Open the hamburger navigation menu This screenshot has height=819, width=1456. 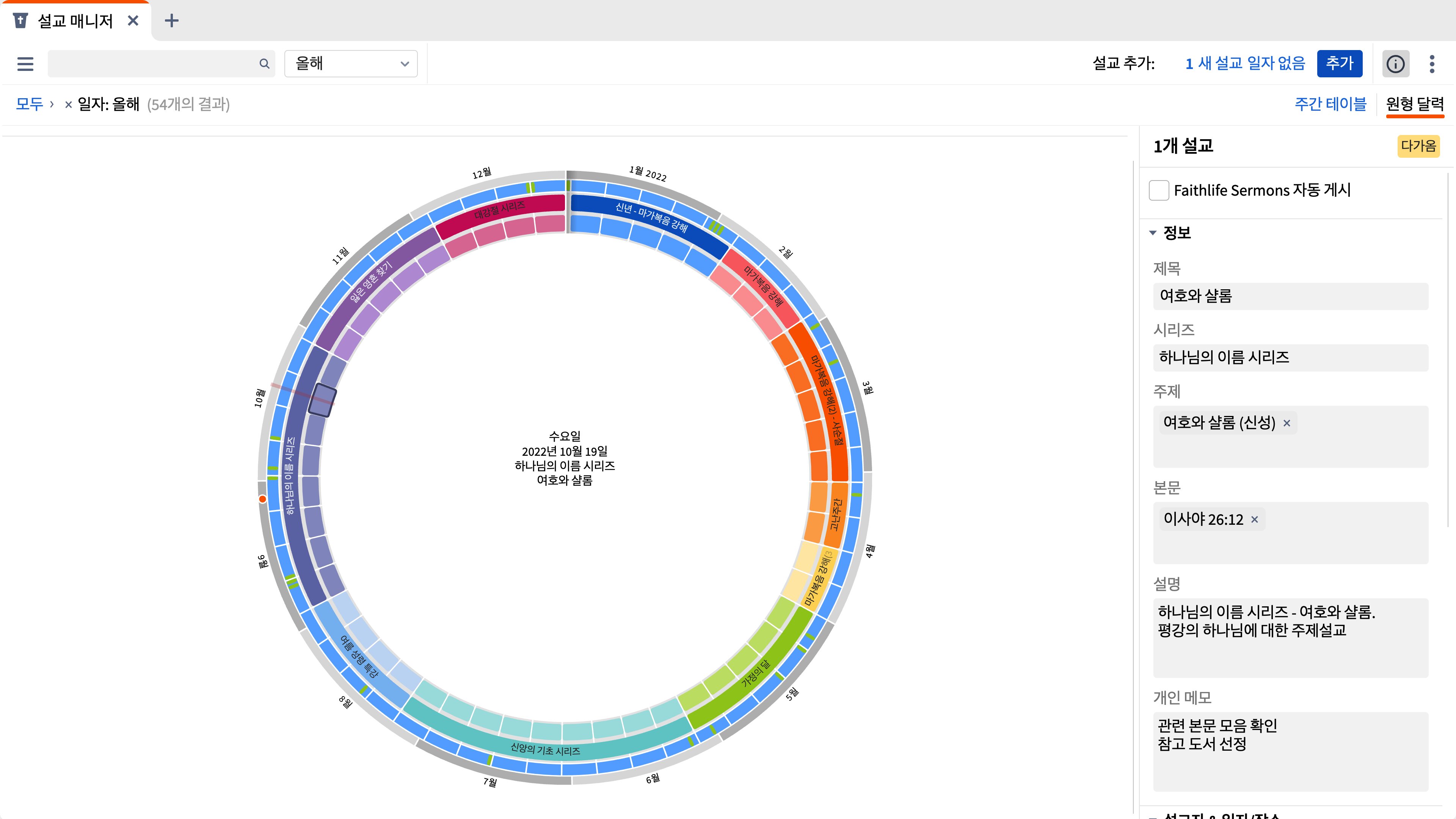point(25,64)
